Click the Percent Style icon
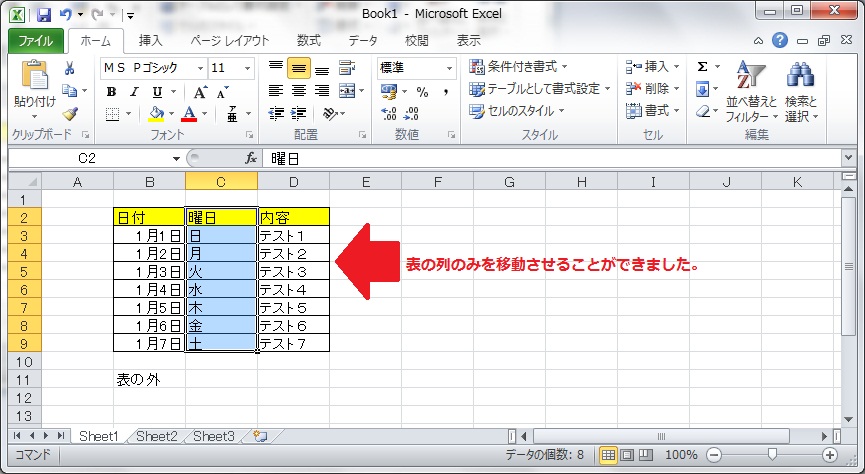This screenshot has height=474, width=865. [x=423, y=92]
